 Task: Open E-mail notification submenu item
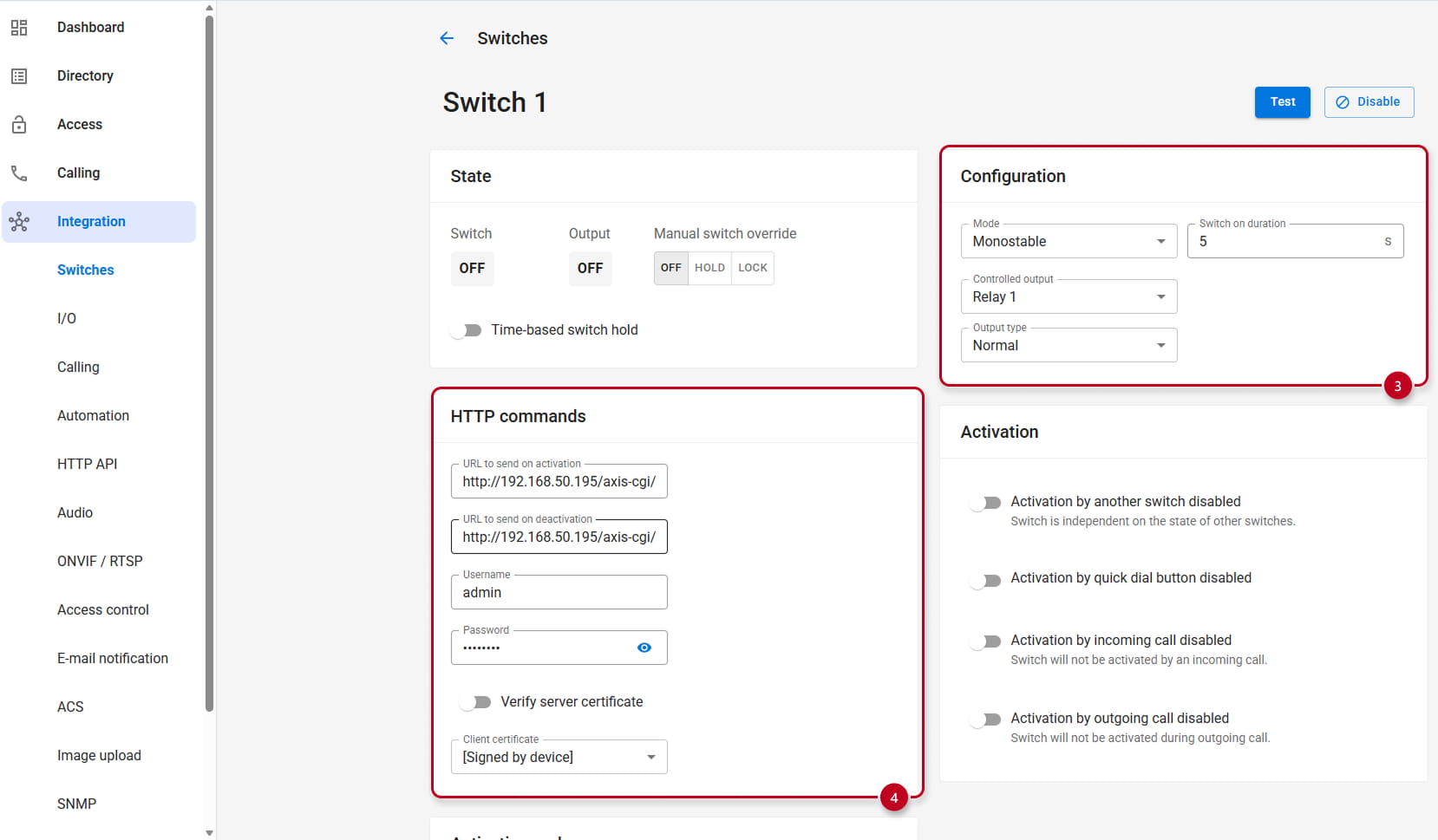click(x=113, y=659)
